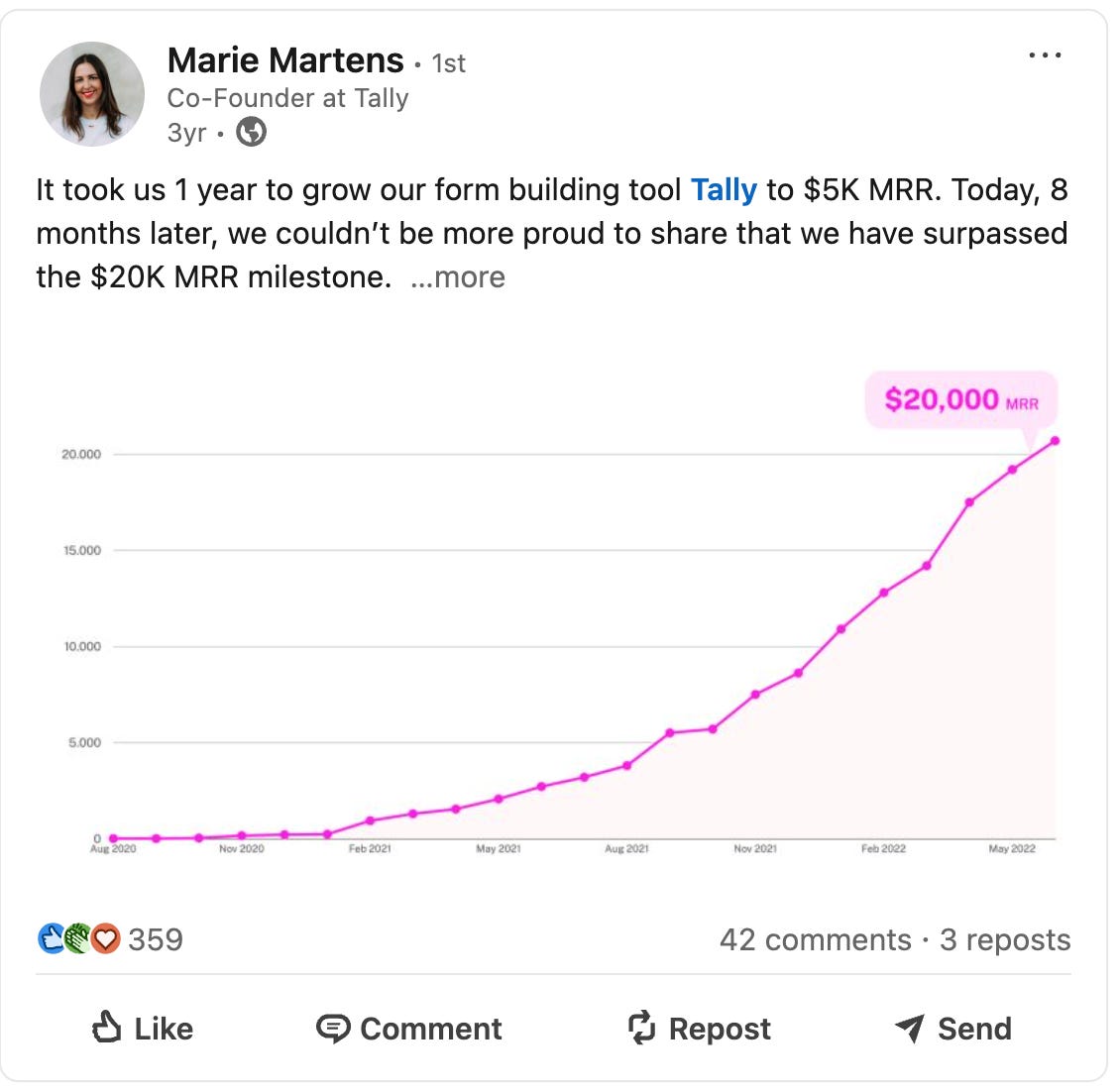View the 3 reposts

pyautogui.click(x=1005, y=939)
